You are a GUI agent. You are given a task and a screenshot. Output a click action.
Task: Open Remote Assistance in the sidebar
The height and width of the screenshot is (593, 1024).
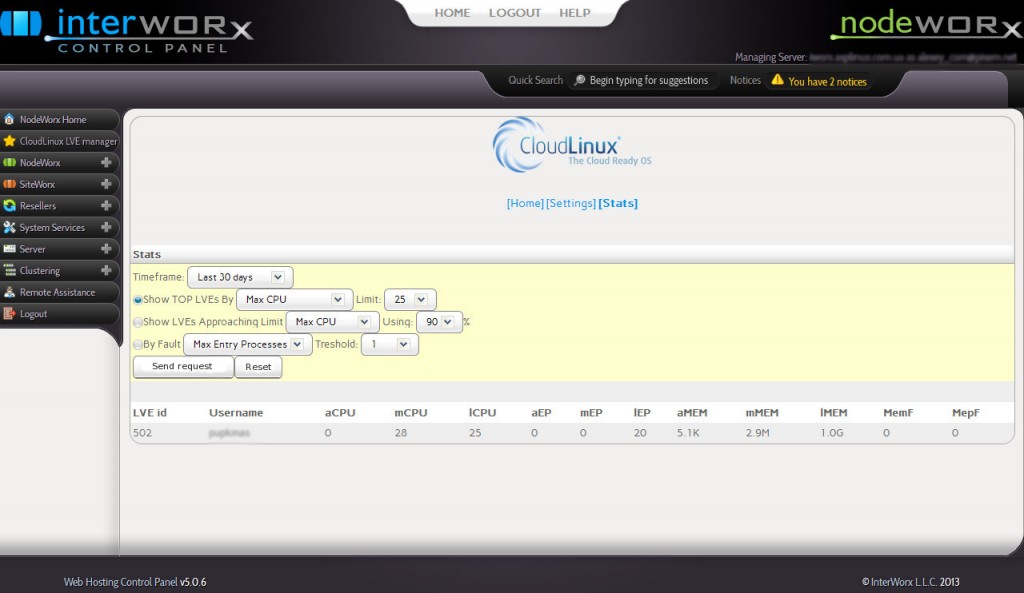coord(57,292)
